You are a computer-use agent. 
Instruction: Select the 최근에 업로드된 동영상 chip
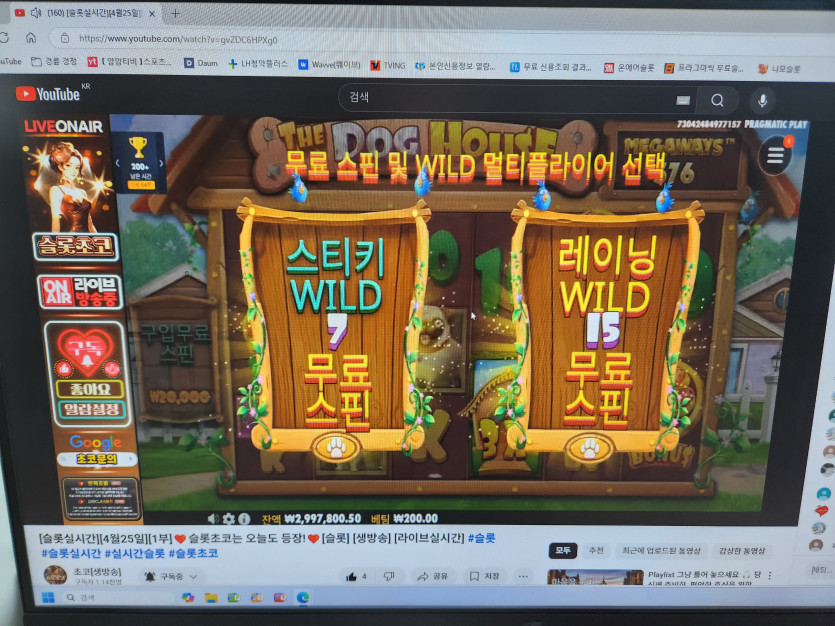click(x=661, y=550)
